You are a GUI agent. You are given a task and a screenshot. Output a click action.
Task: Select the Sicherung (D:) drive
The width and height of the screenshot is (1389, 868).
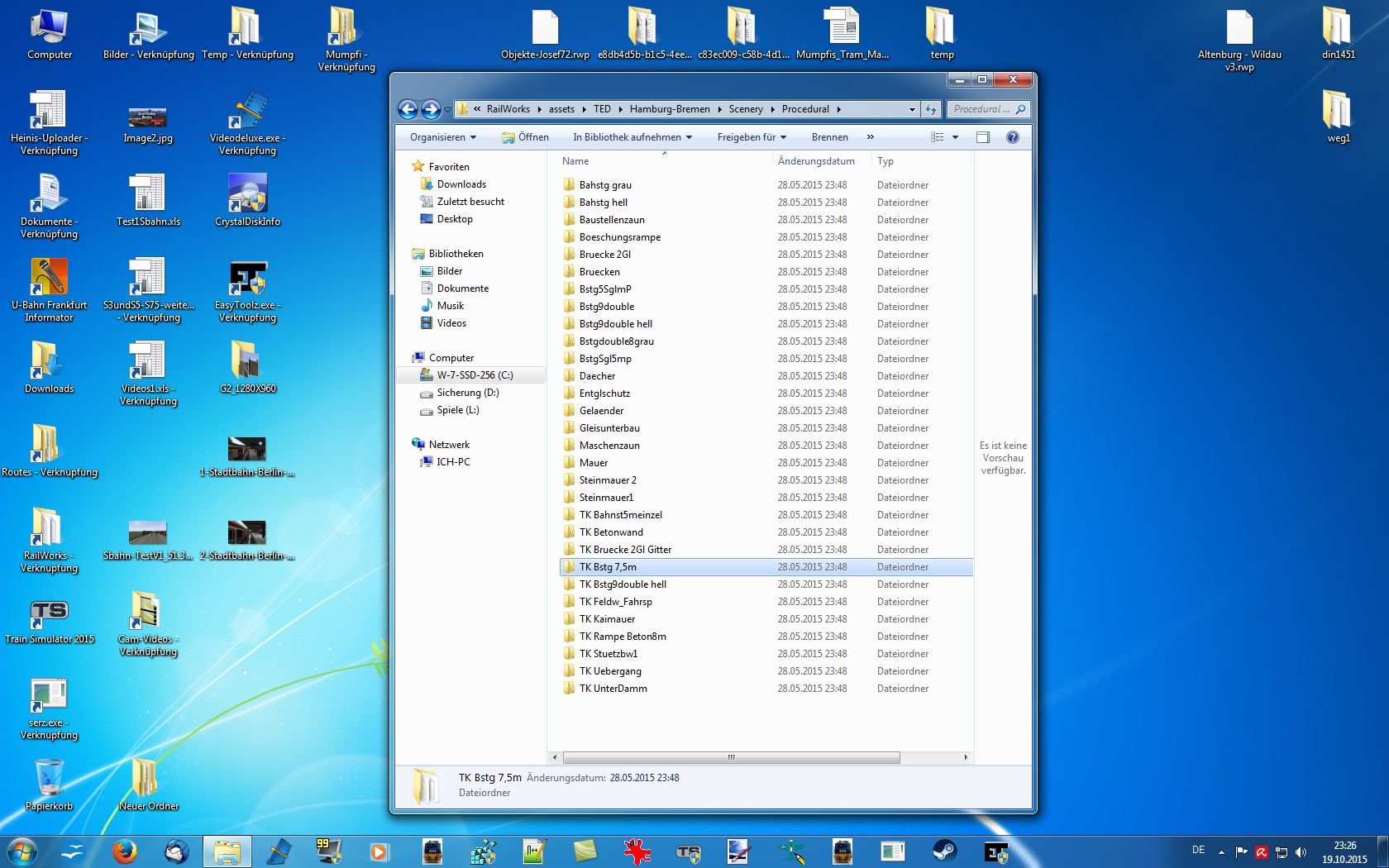click(467, 393)
